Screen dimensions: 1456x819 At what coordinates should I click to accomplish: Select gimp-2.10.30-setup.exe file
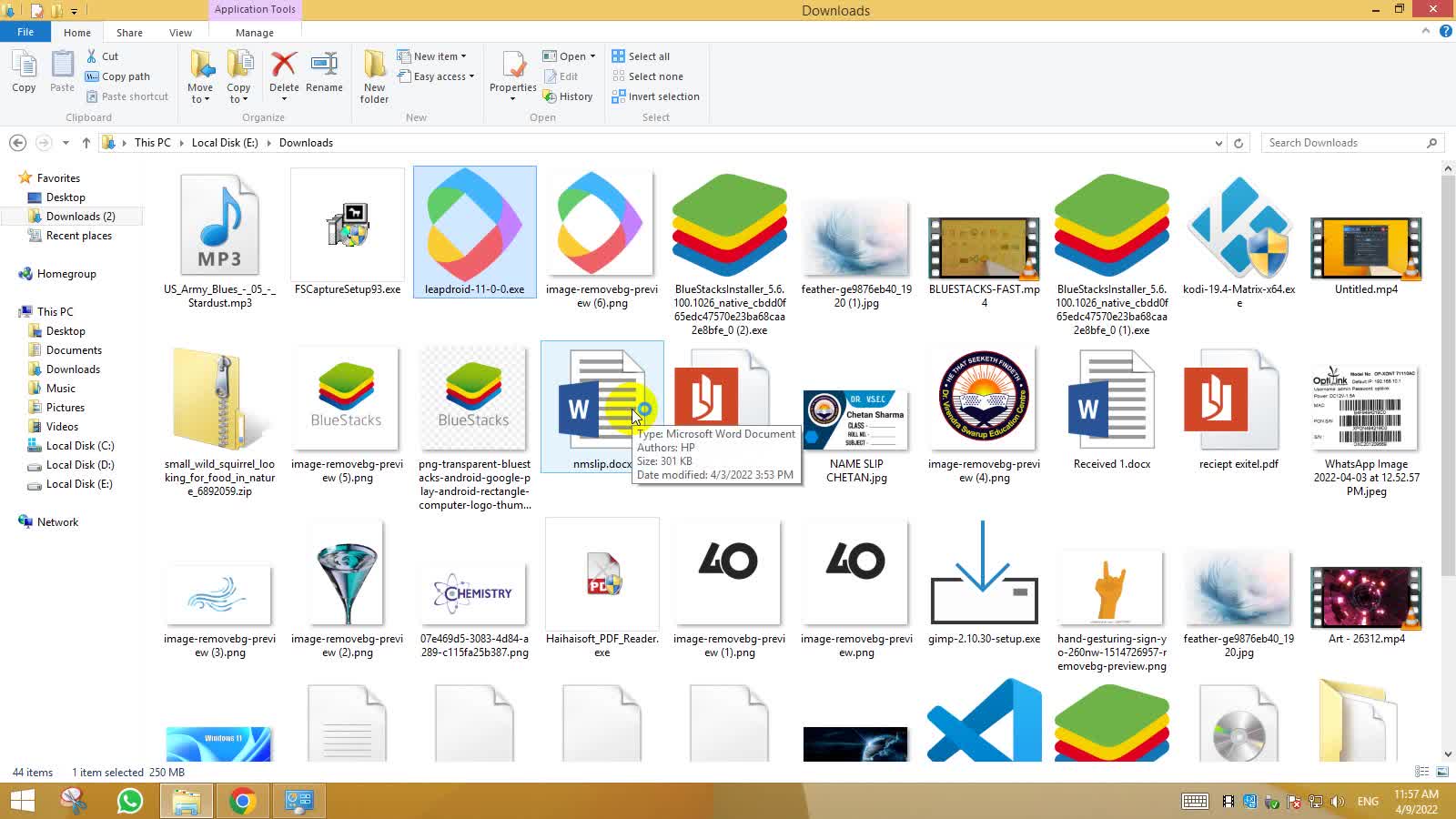984,582
